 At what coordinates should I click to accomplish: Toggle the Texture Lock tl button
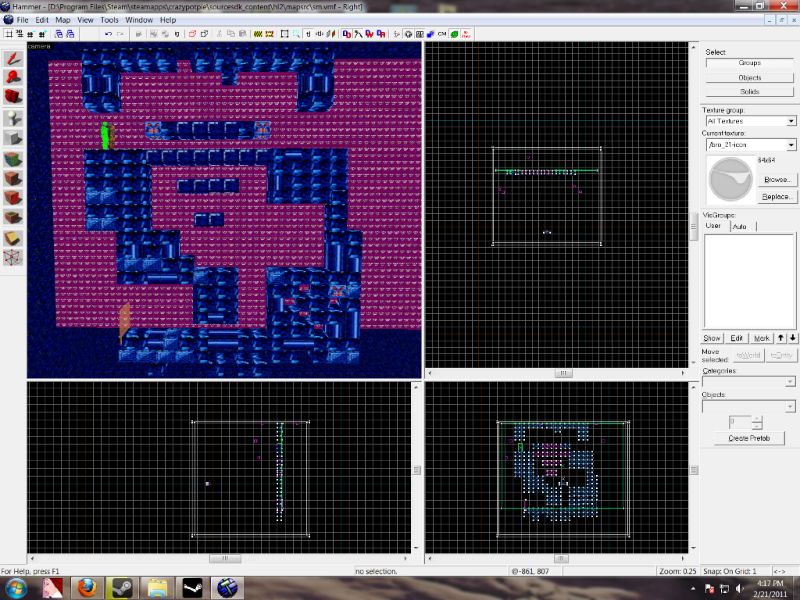tap(308, 34)
